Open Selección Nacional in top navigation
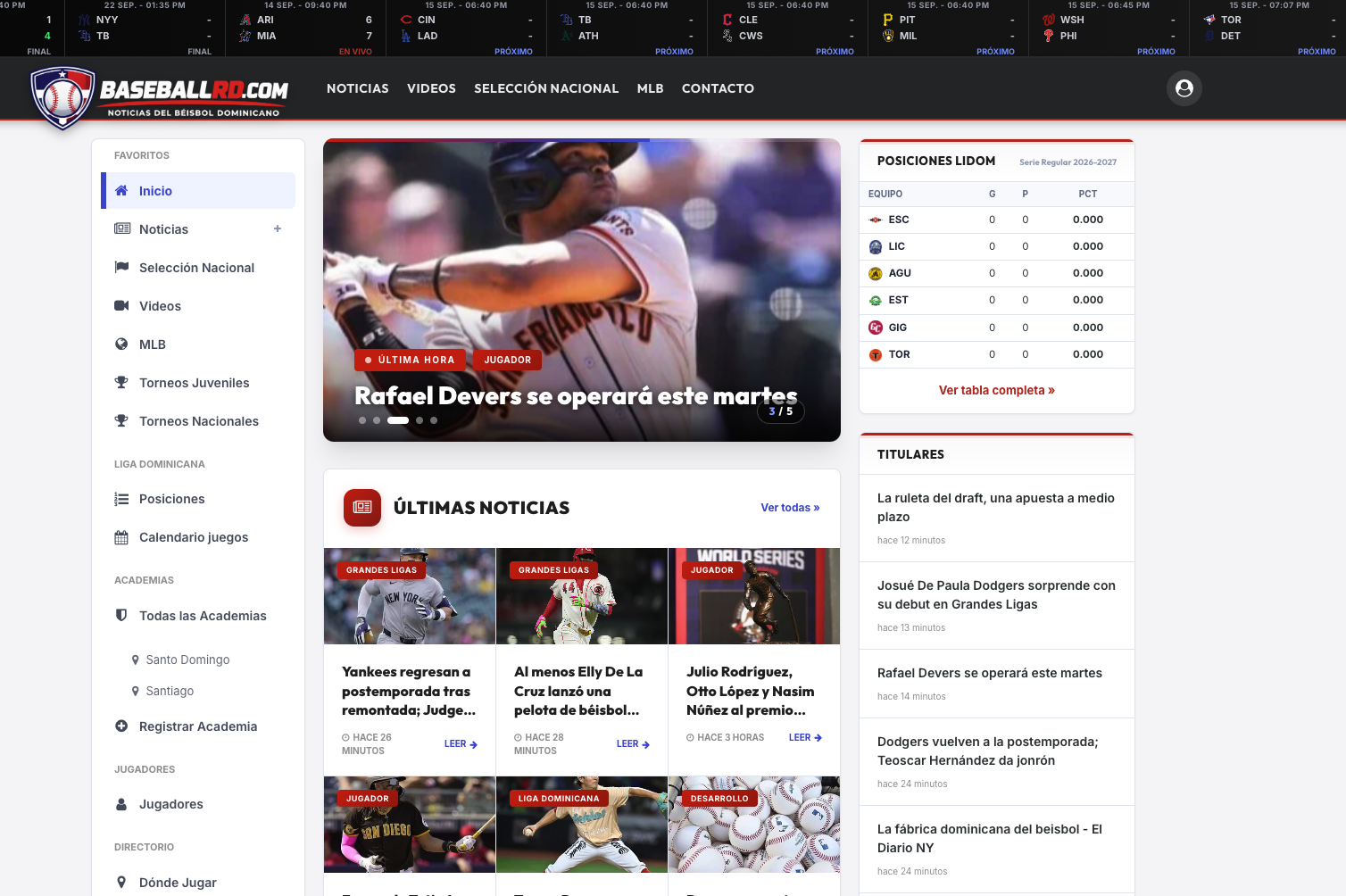The width and height of the screenshot is (1346, 896). click(x=546, y=88)
